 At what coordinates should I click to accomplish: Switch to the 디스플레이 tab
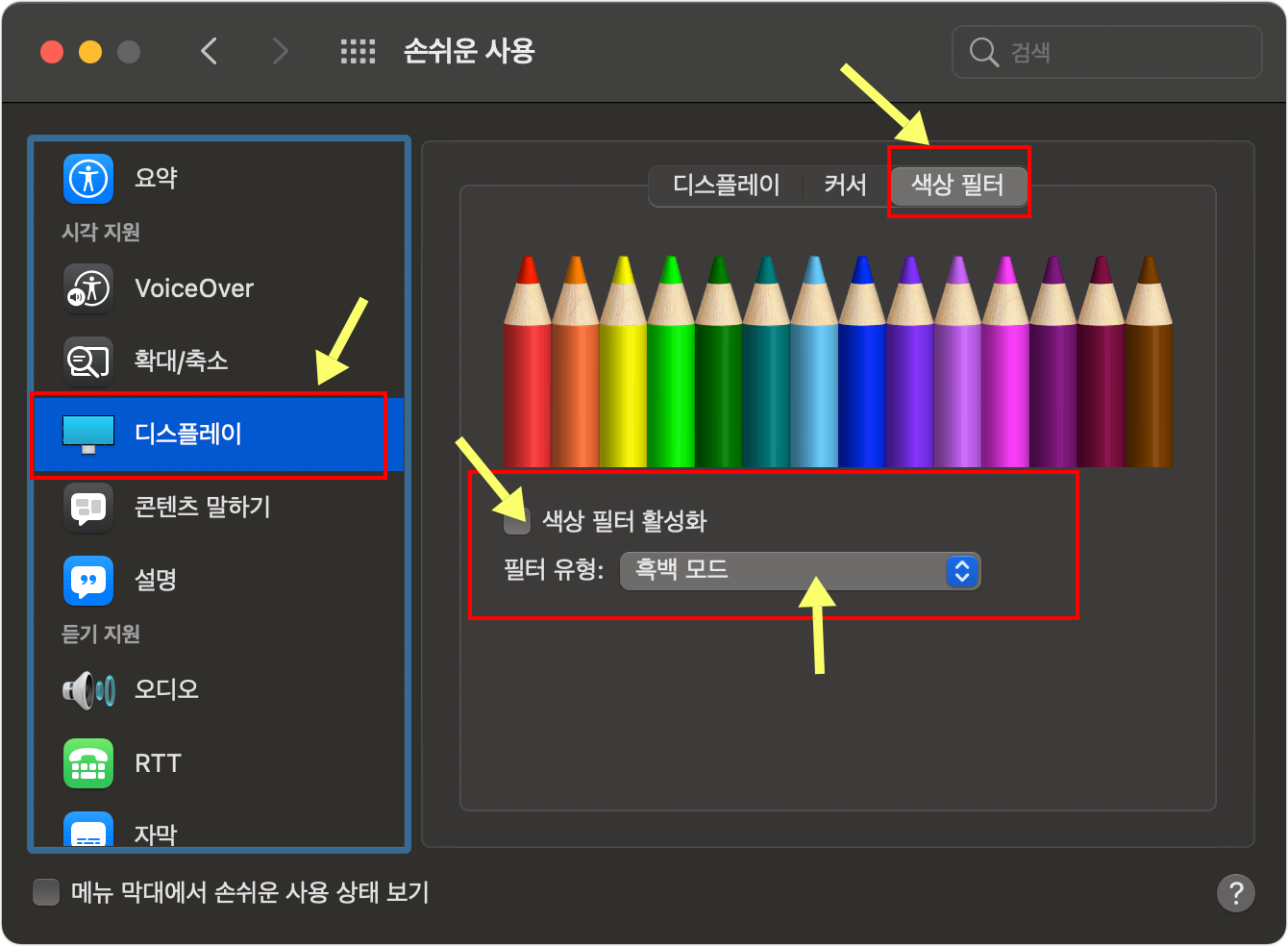pyautogui.click(x=727, y=185)
